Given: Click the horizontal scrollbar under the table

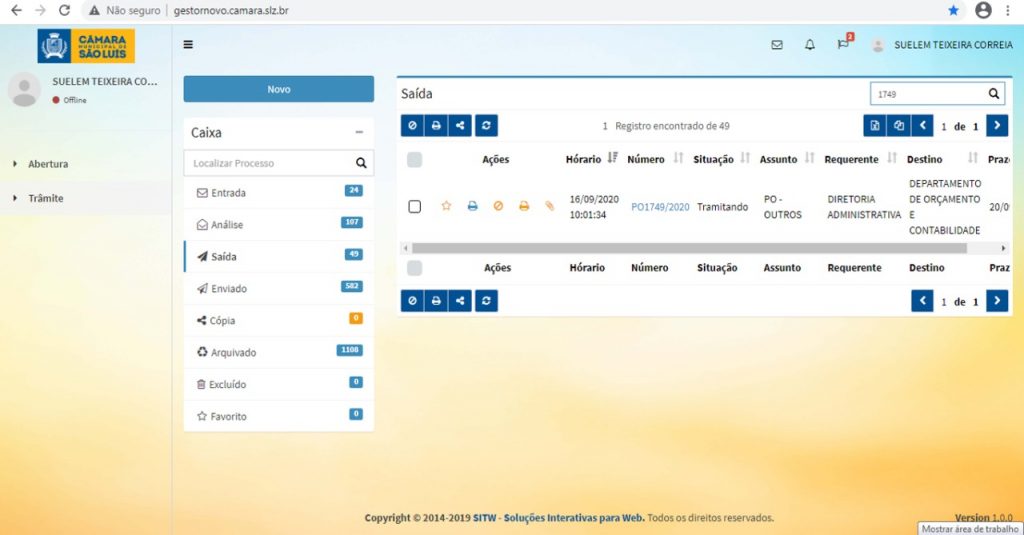Looking at the screenshot, I should click(689, 248).
